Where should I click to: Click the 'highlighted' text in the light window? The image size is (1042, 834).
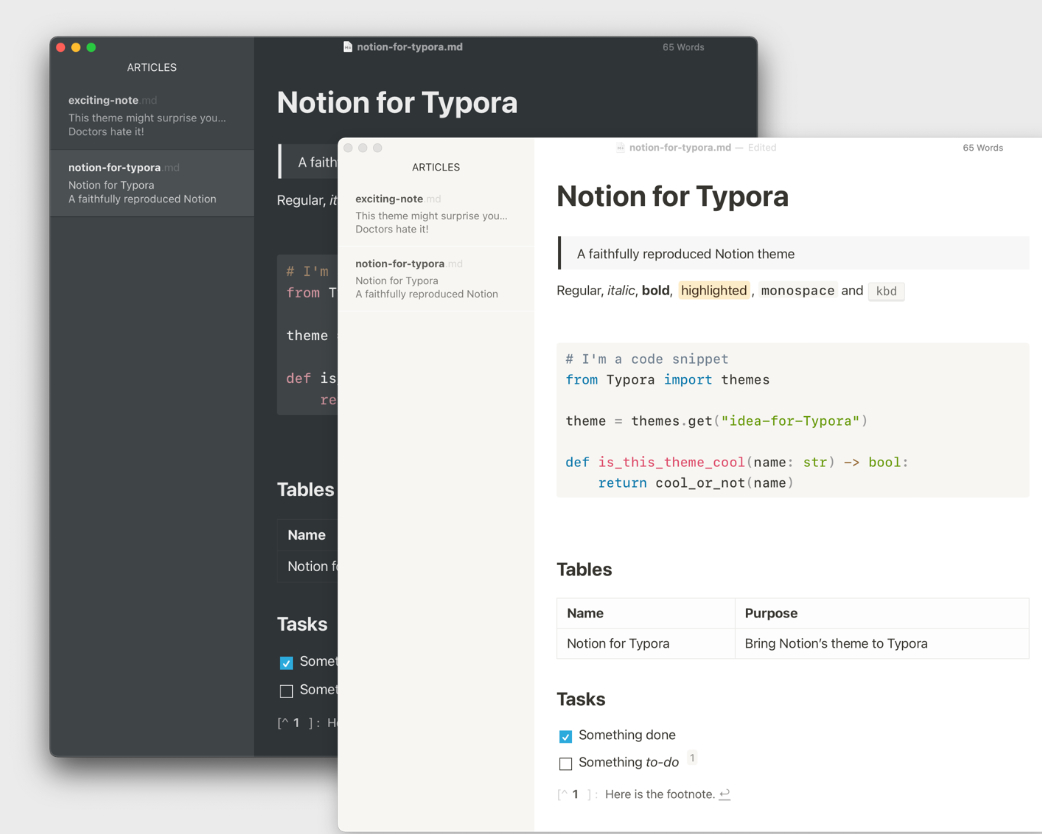coord(714,290)
